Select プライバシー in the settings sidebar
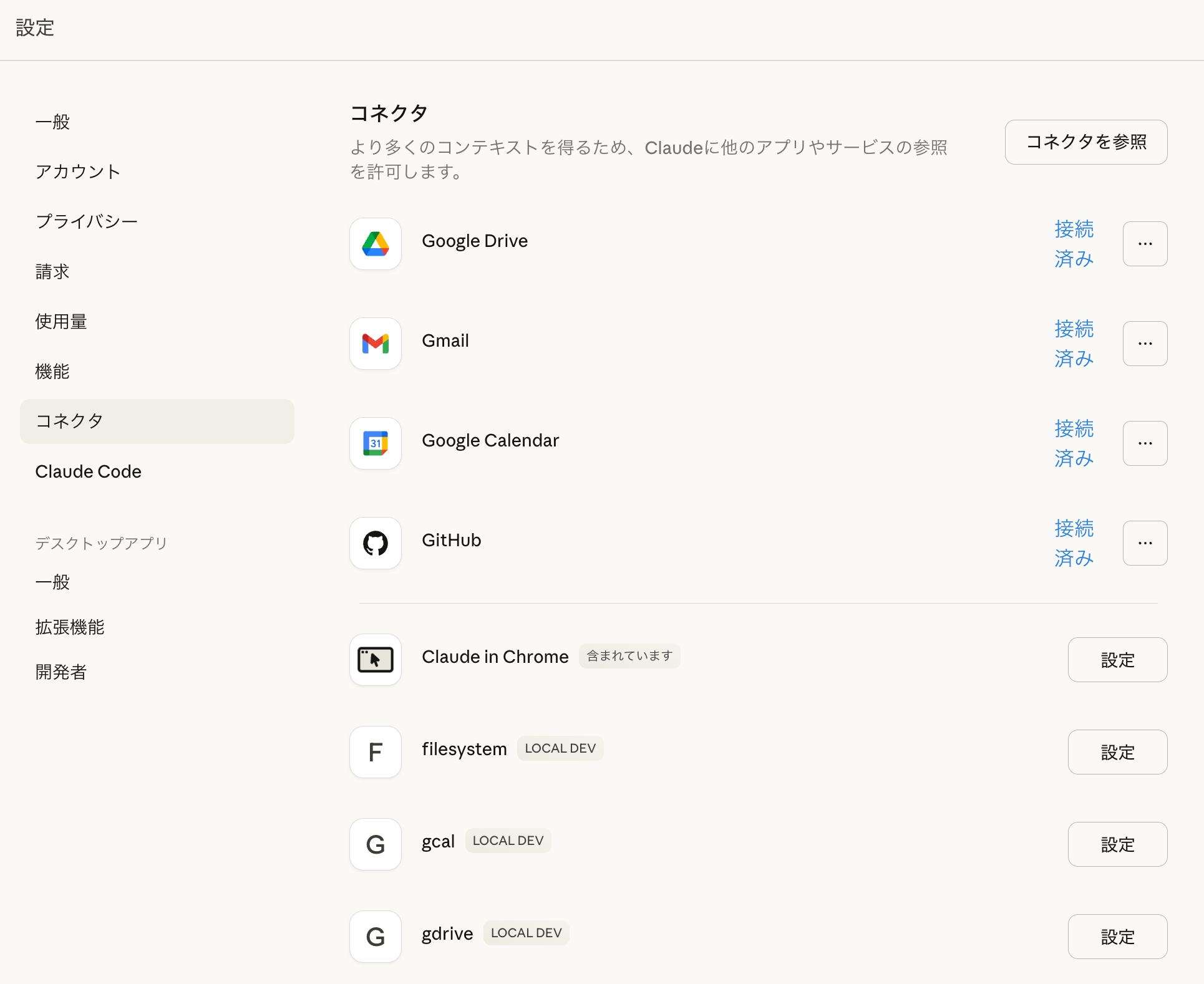Screen dimensions: 1204x984 87,221
